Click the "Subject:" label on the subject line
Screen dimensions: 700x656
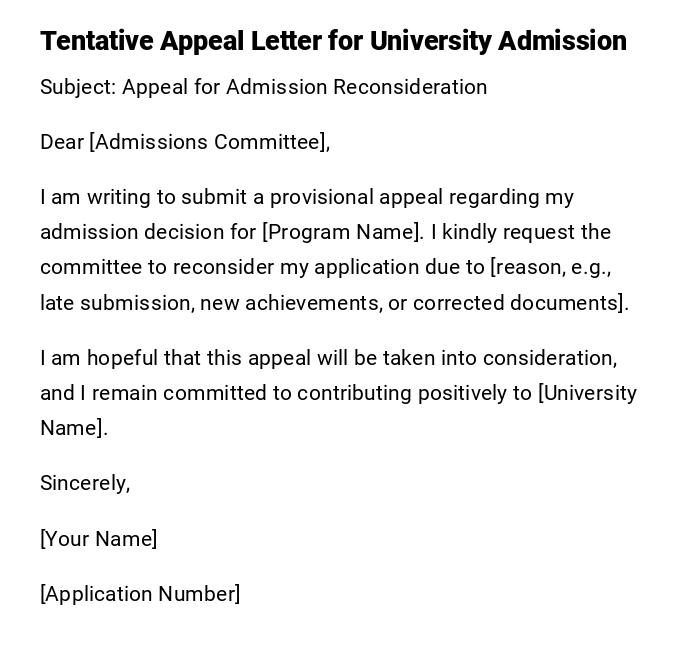coord(78,87)
